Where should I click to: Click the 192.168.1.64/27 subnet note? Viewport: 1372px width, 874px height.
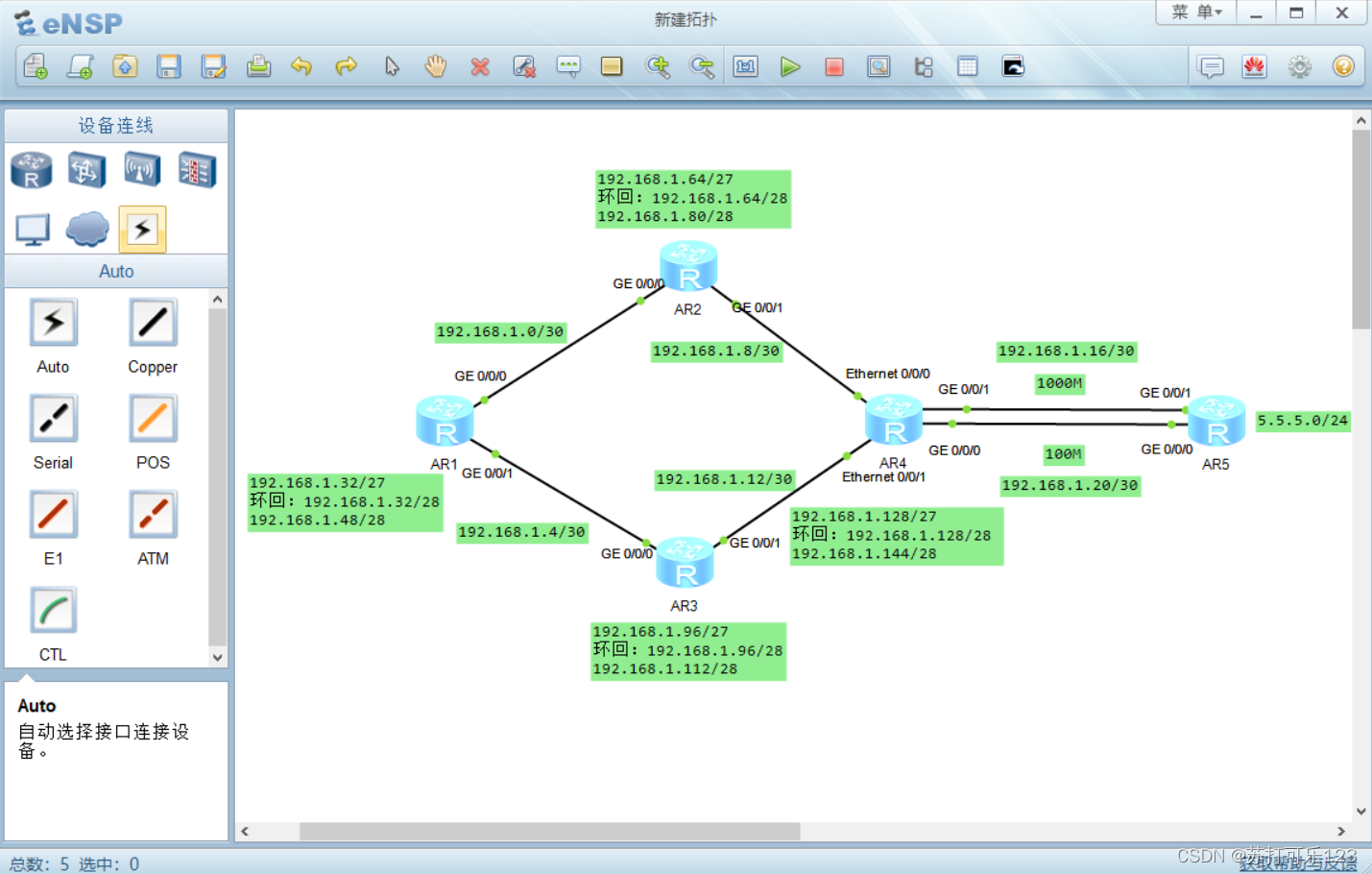(693, 199)
